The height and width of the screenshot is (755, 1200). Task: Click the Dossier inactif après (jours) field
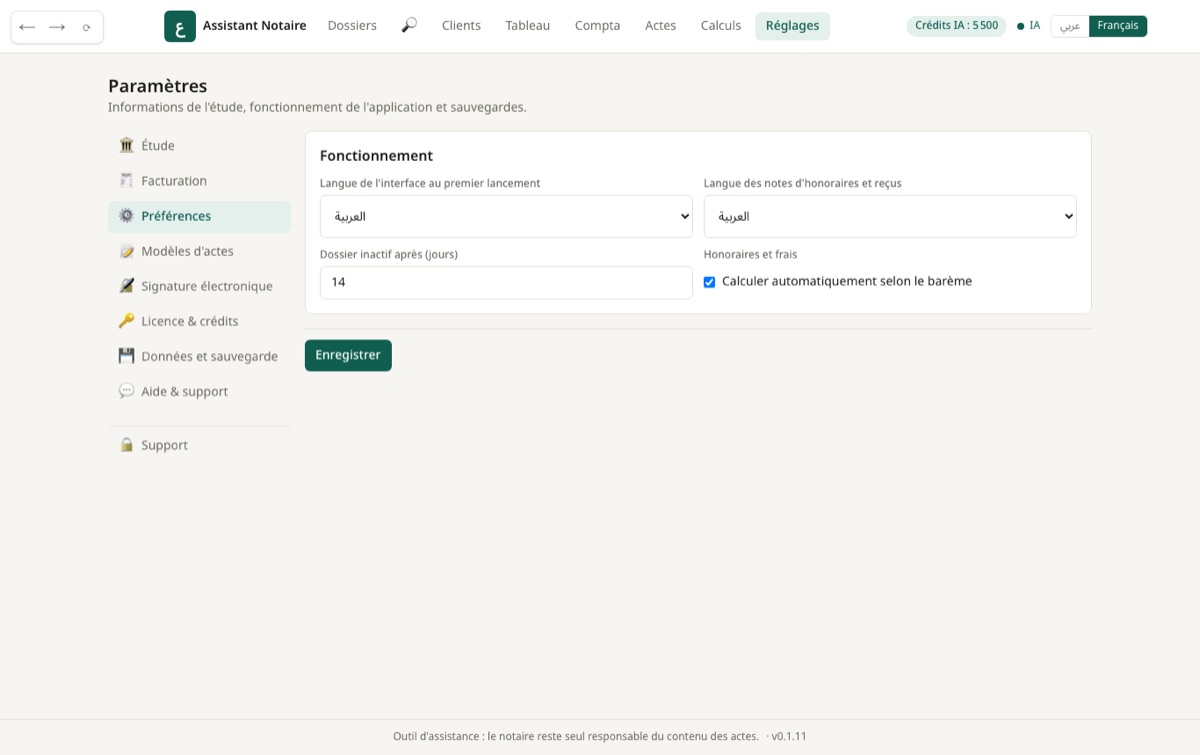[x=506, y=282]
